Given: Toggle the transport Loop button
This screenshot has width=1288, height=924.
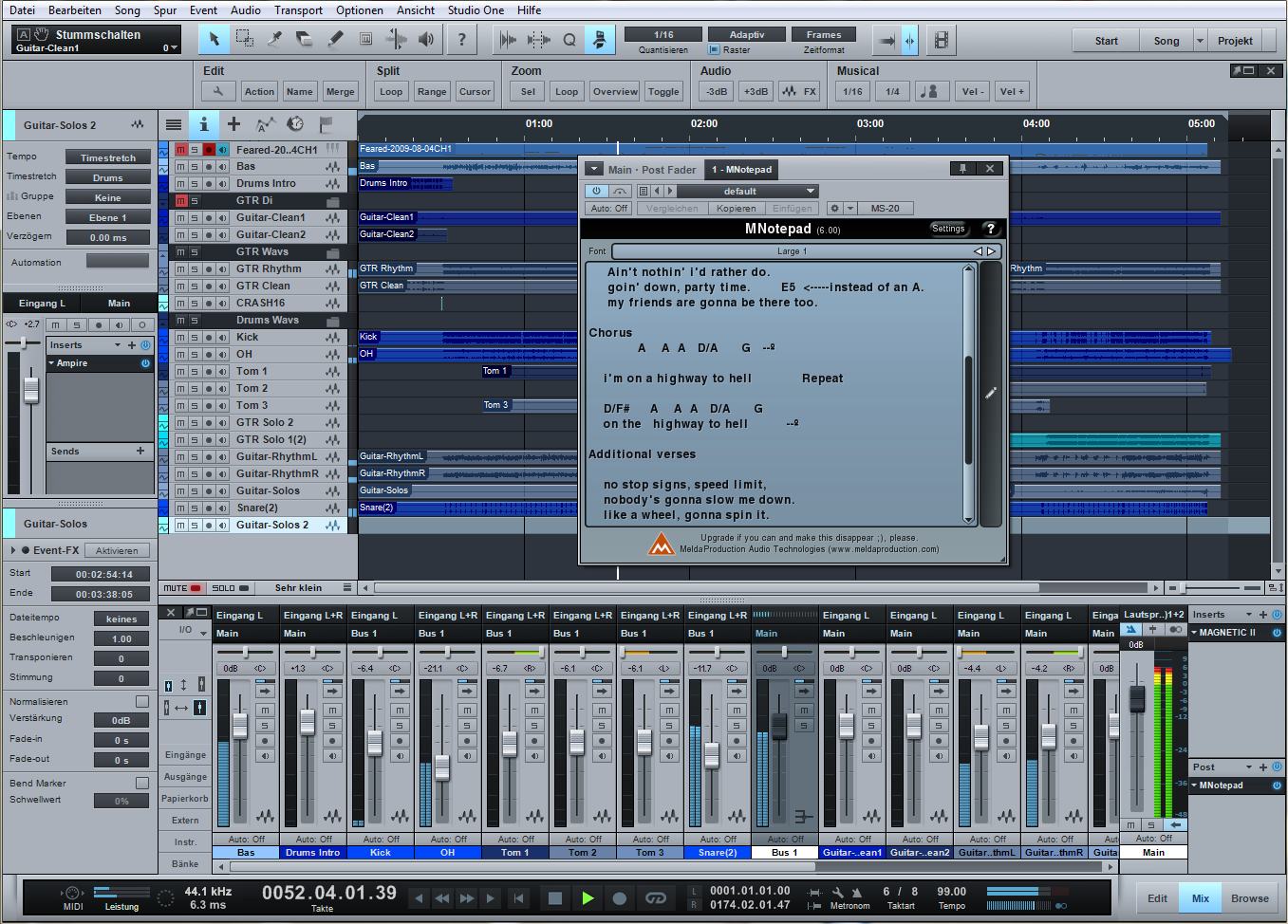Looking at the screenshot, I should pos(655,897).
